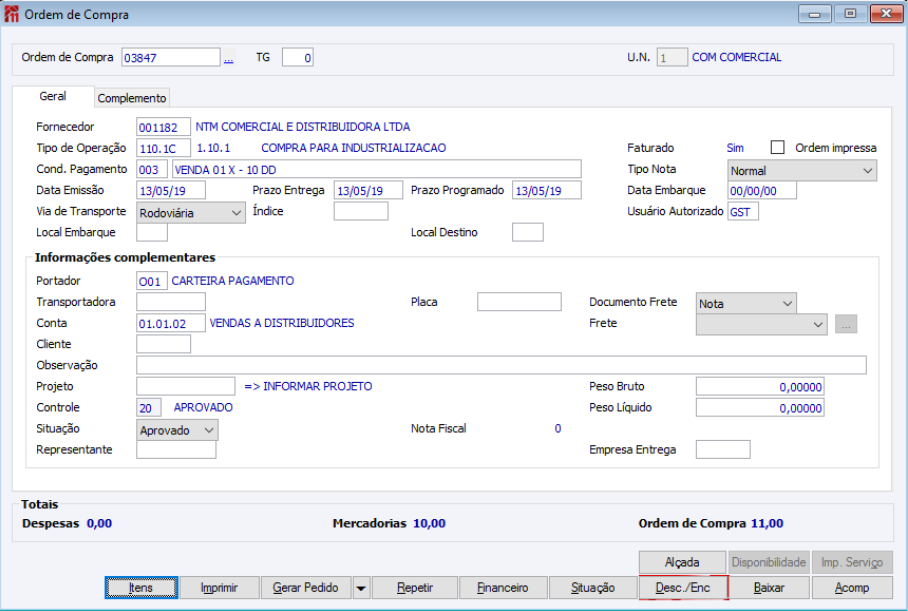Open the arrow menu beside Gerar Pedido
The width and height of the screenshot is (908, 611).
click(x=361, y=588)
